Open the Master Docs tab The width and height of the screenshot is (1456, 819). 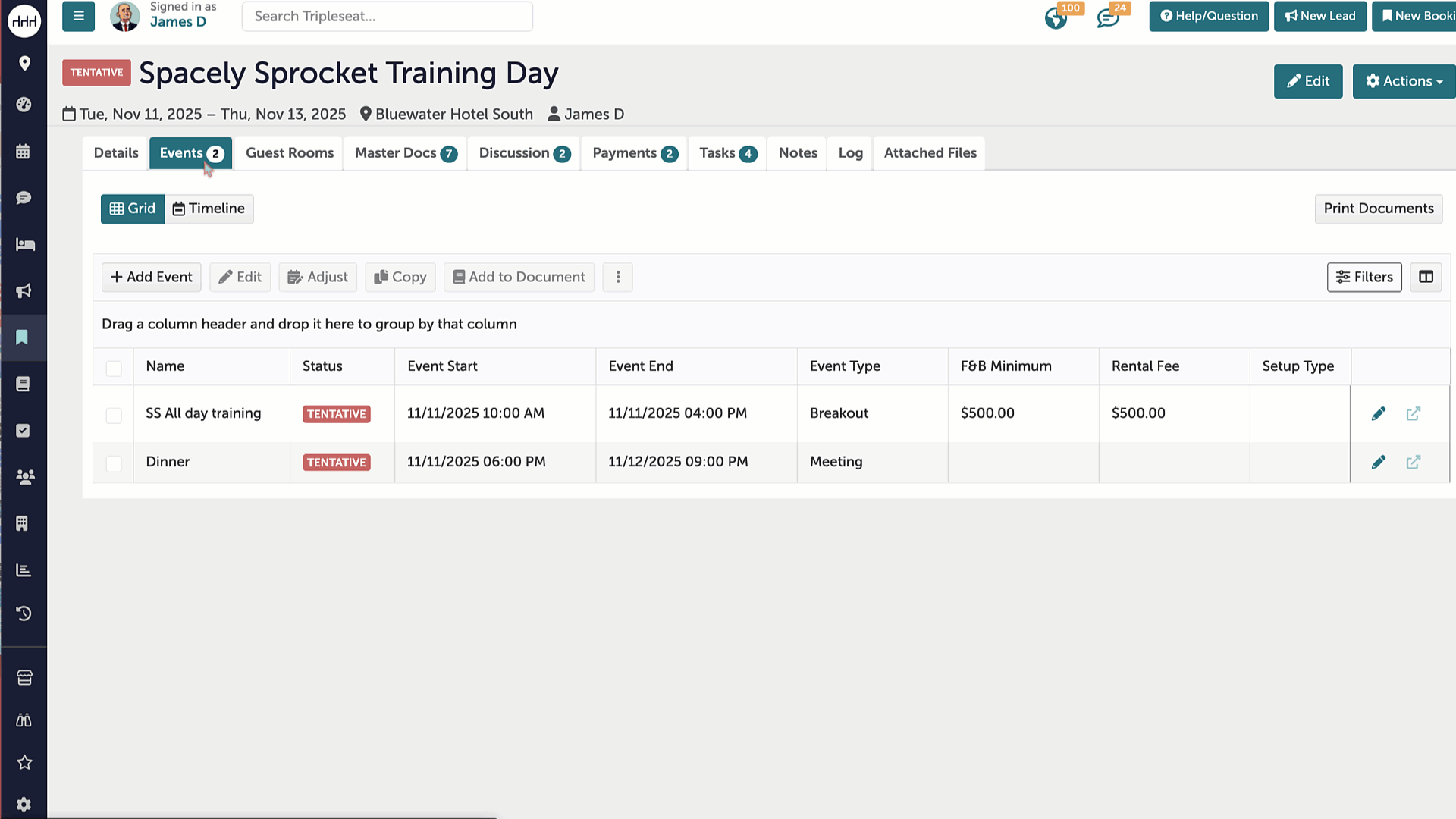coord(406,153)
